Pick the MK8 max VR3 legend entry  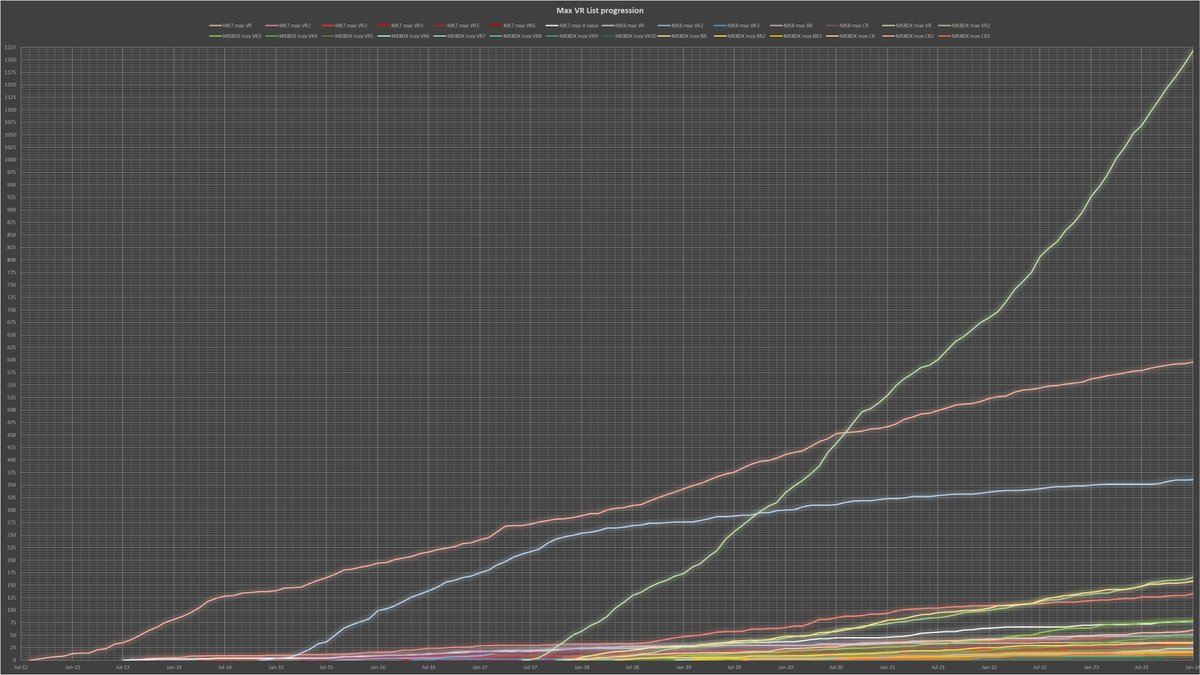(736, 25)
